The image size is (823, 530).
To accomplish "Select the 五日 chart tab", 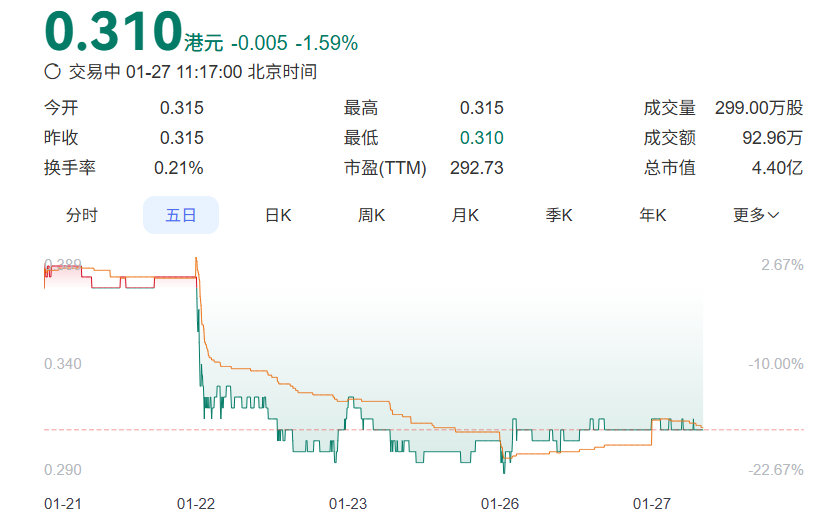I will click(181, 215).
